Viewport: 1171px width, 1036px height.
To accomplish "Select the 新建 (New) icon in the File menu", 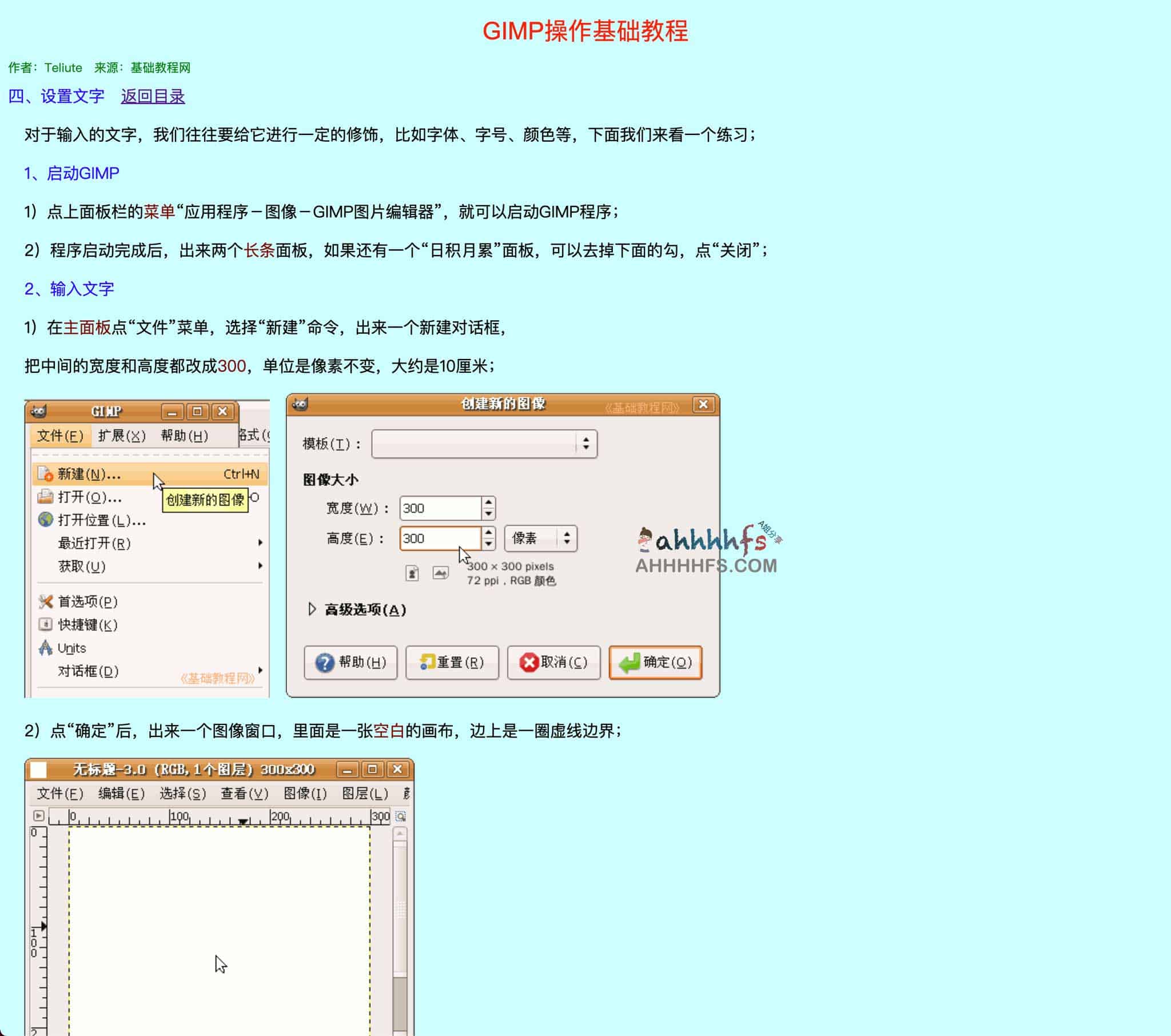I will tap(45, 473).
